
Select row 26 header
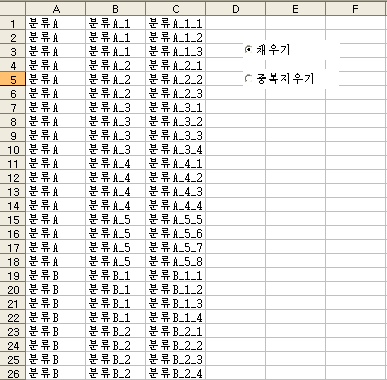click(x=13, y=373)
